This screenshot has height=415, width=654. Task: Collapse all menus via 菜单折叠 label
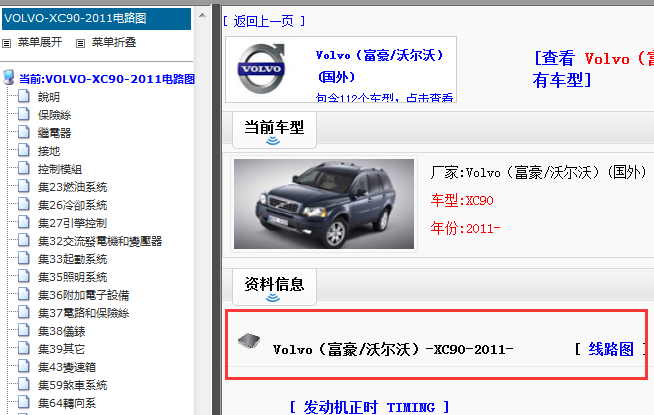point(114,42)
